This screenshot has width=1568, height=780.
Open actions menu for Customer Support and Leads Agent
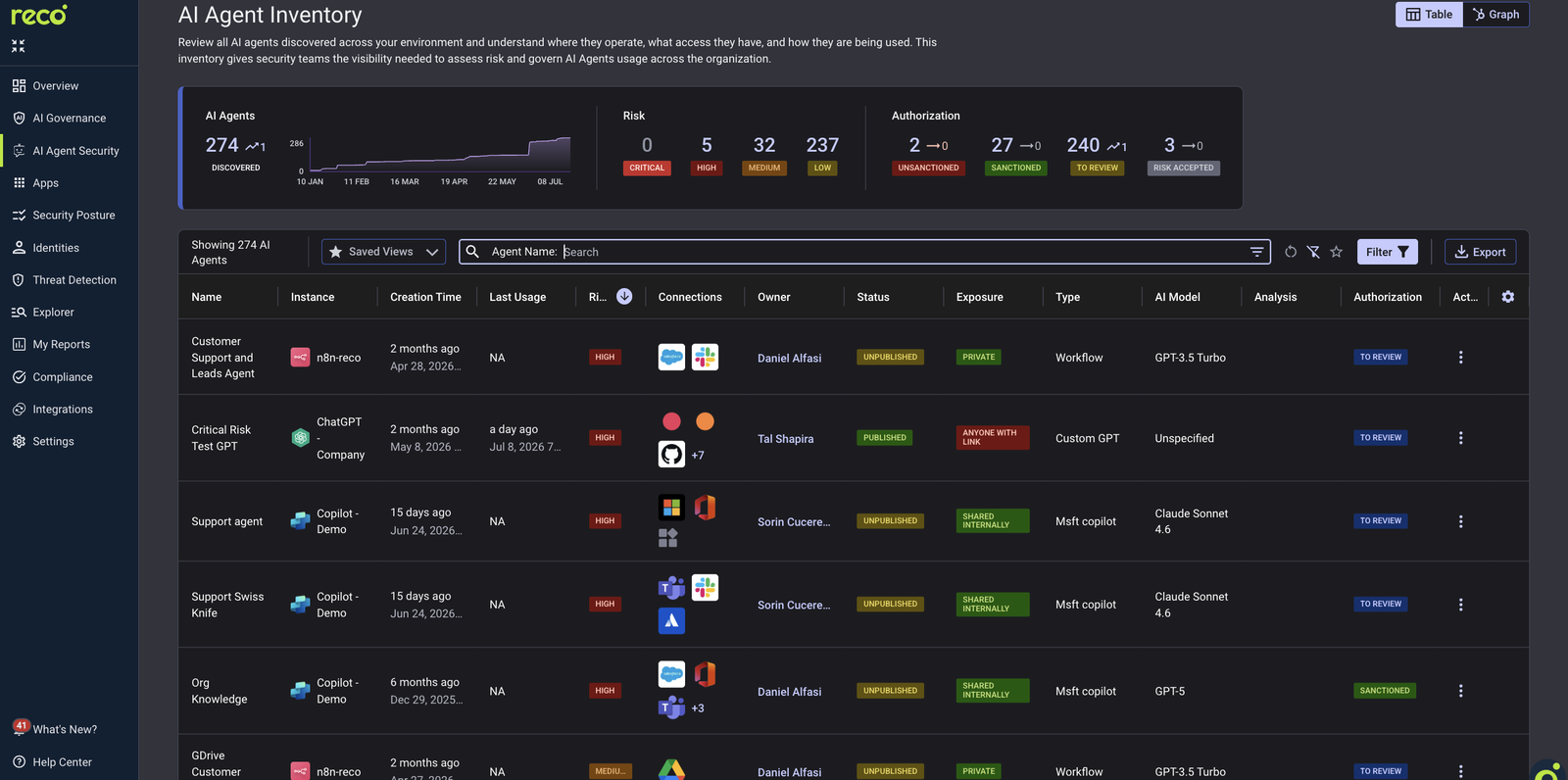coord(1460,358)
